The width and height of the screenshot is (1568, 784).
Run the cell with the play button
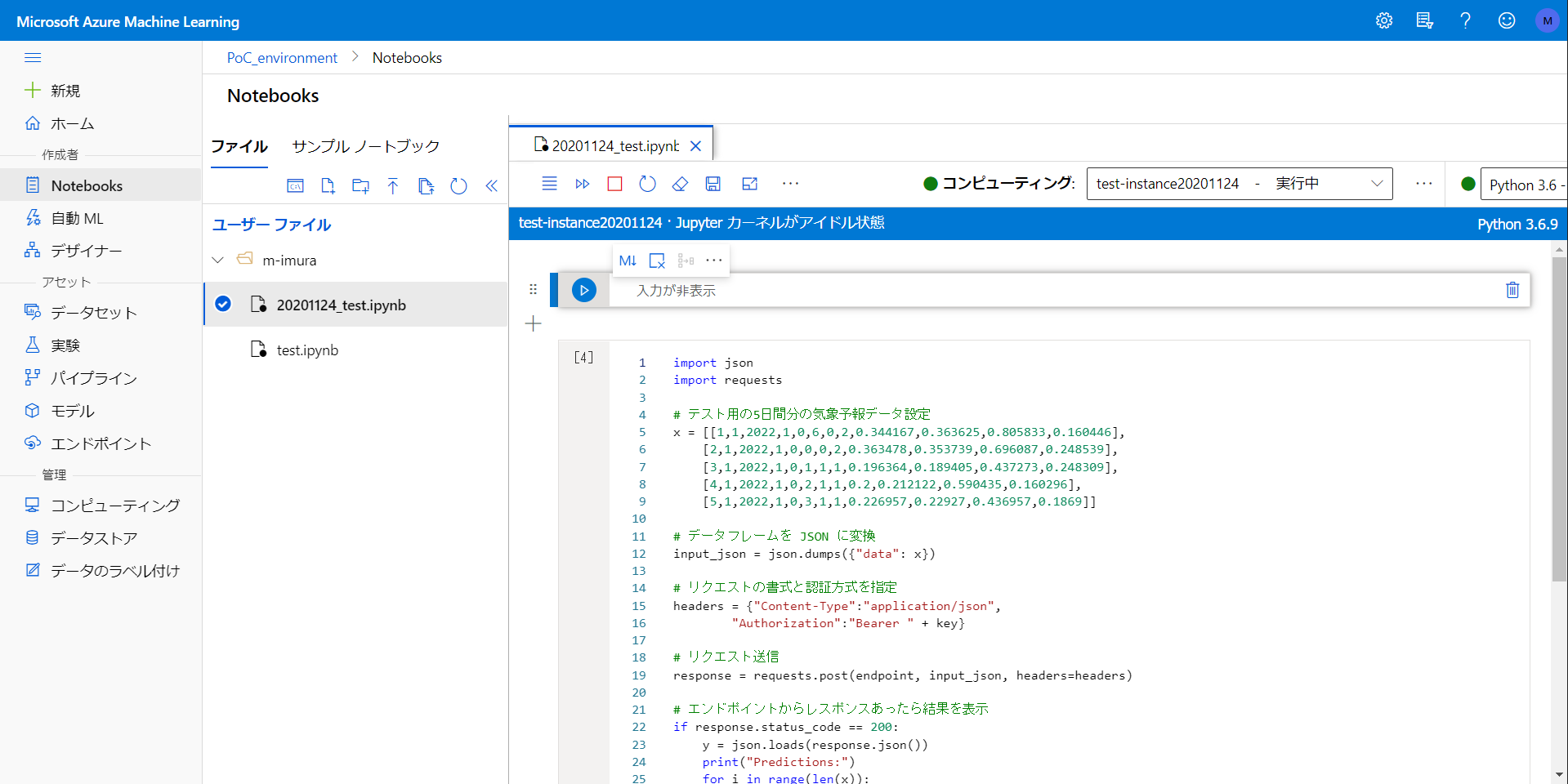coord(583,290)
